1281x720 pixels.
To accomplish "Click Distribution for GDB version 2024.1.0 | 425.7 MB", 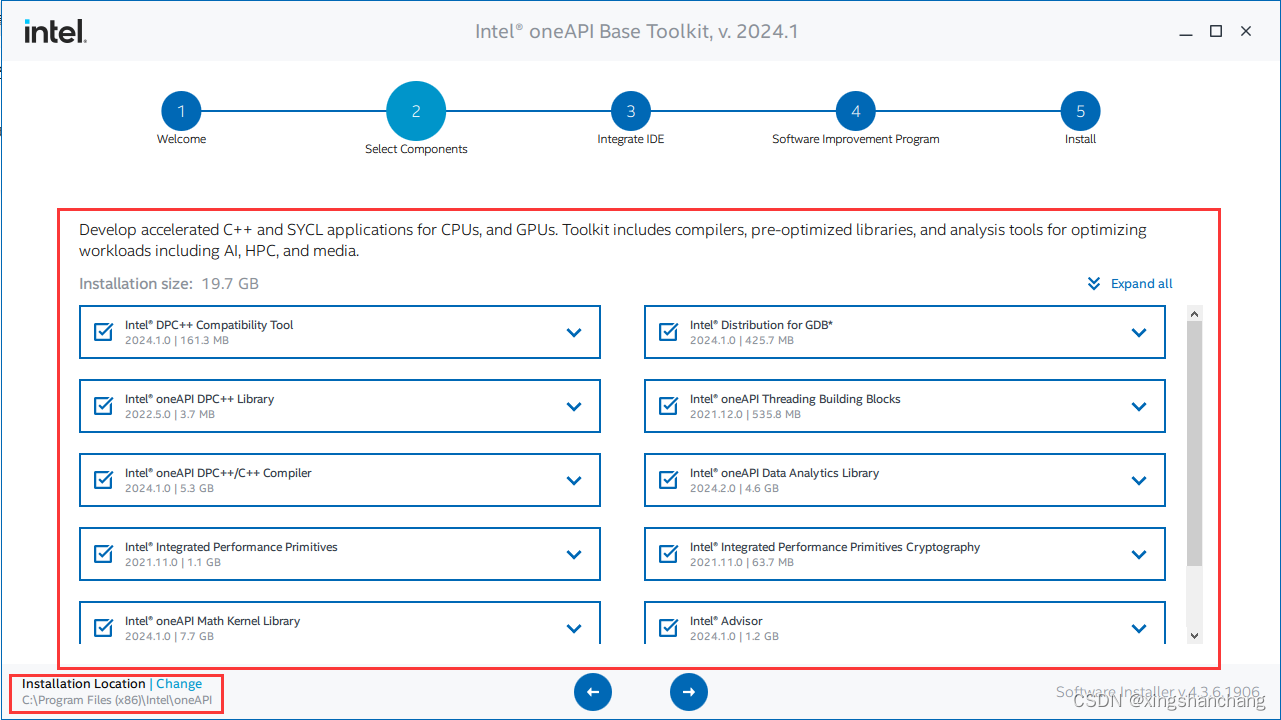I will pos(742,340).
